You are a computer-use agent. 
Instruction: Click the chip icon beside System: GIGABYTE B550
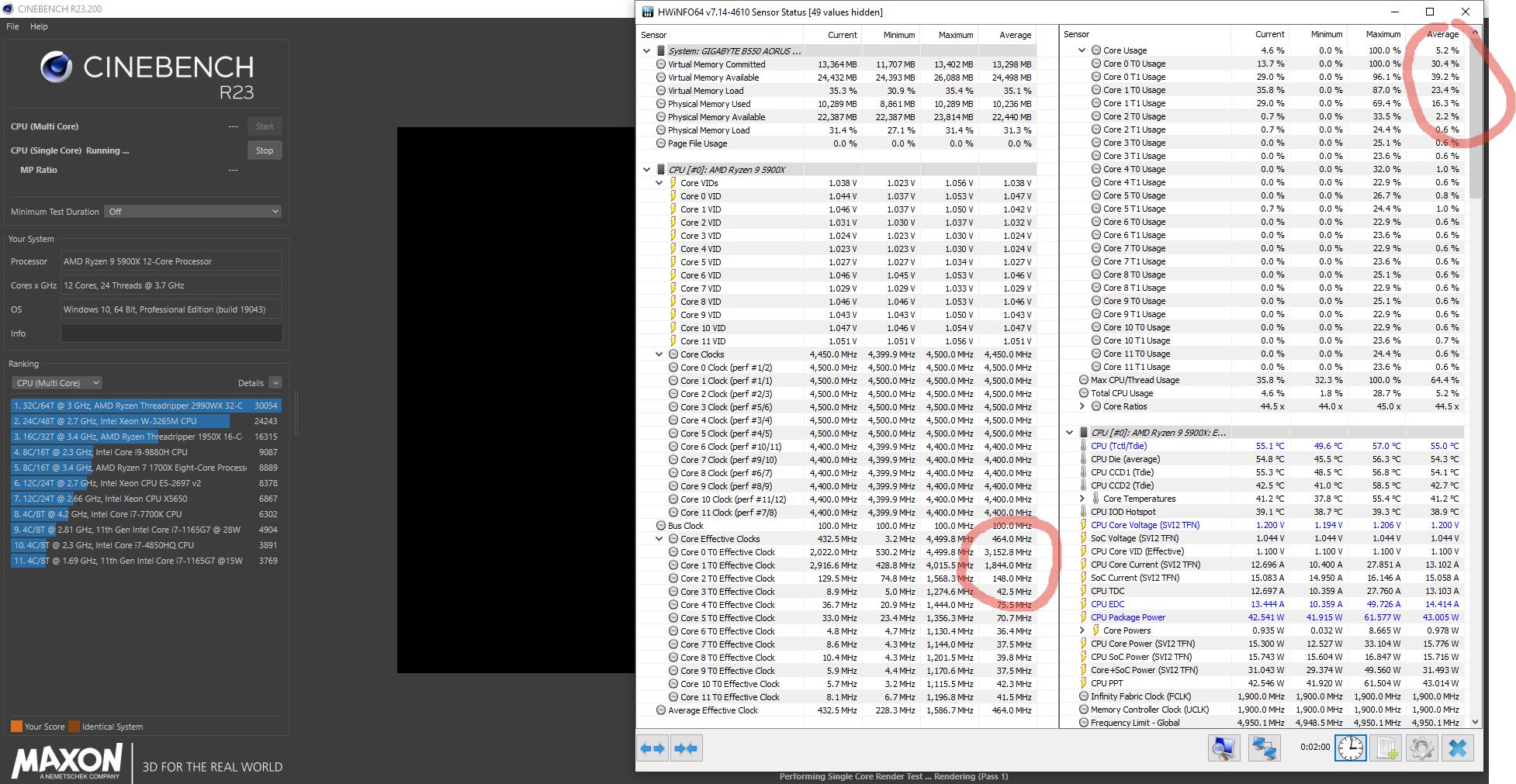pos(661,51)
